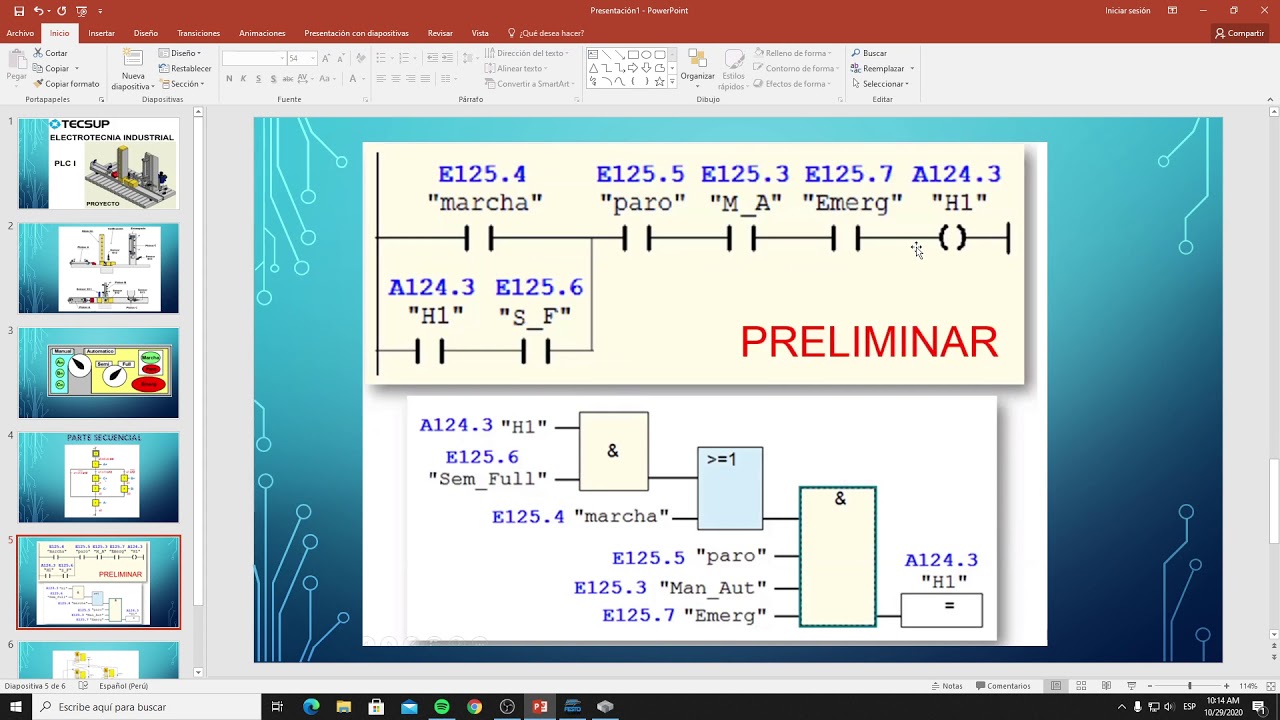The height and width of the screenshot is (720, 1280).
Task: Switch to slide sorter view icon
Action: pos(1081,686)
